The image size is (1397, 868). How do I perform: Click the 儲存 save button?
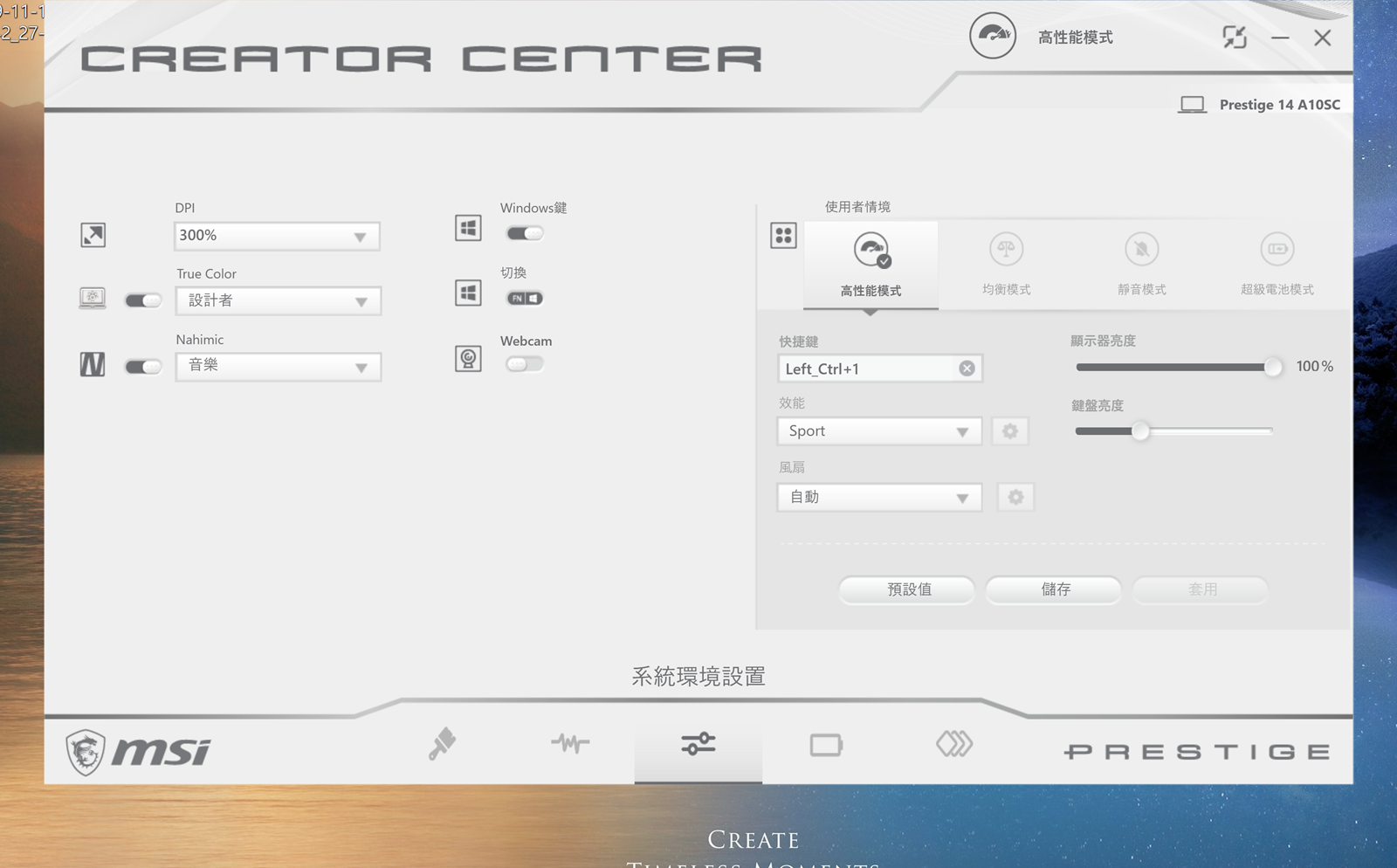coord(1055,589)
